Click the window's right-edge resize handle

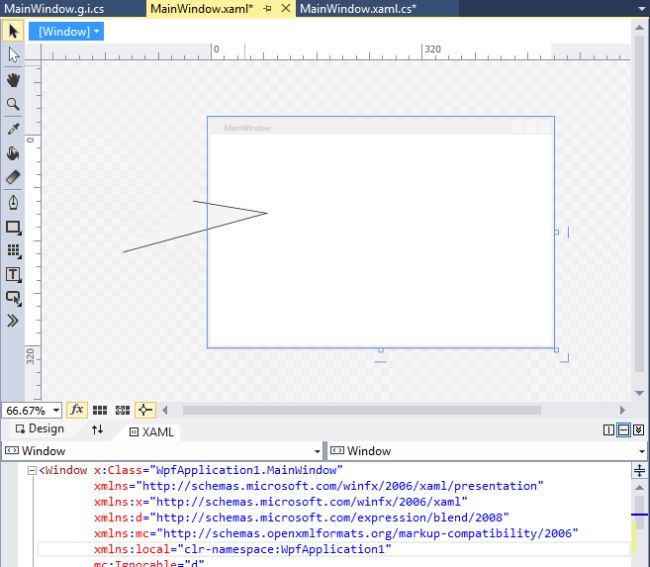tap(556, 233)
